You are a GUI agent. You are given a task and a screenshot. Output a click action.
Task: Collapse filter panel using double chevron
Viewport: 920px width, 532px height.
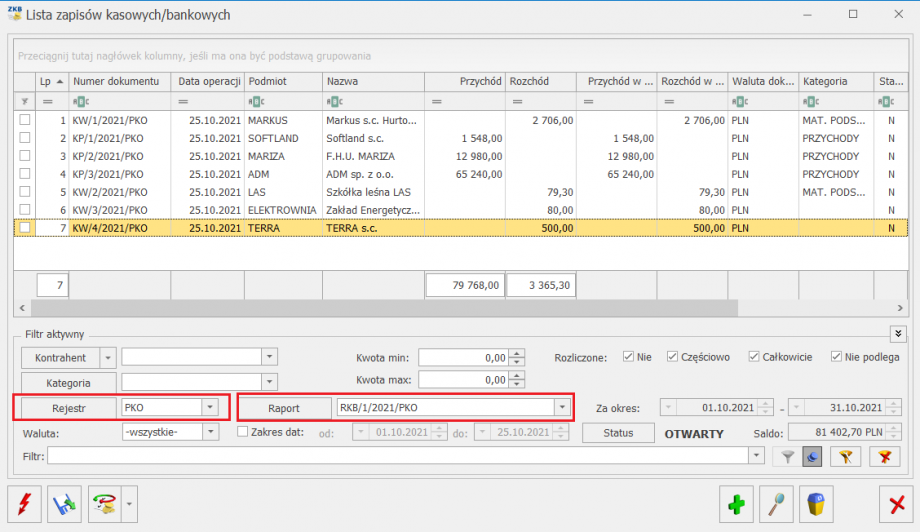[x=898, y=334]
